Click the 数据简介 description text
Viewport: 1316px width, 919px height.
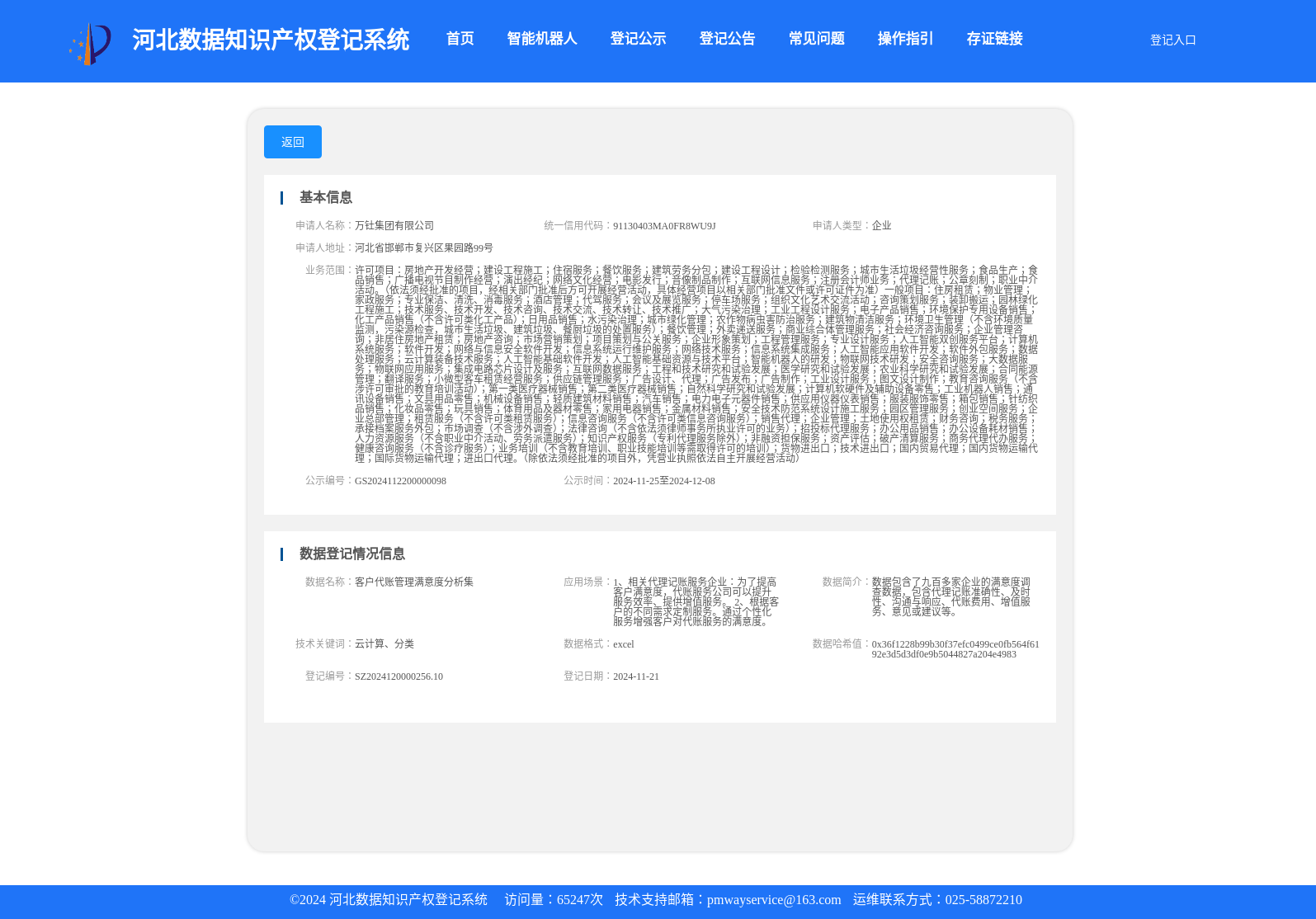click(x=951, y=596)
